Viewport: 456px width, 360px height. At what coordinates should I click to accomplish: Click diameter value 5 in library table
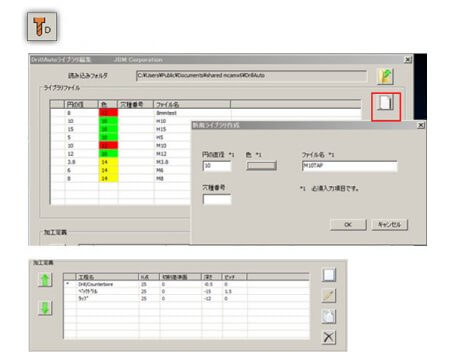[x=69, y=137]
